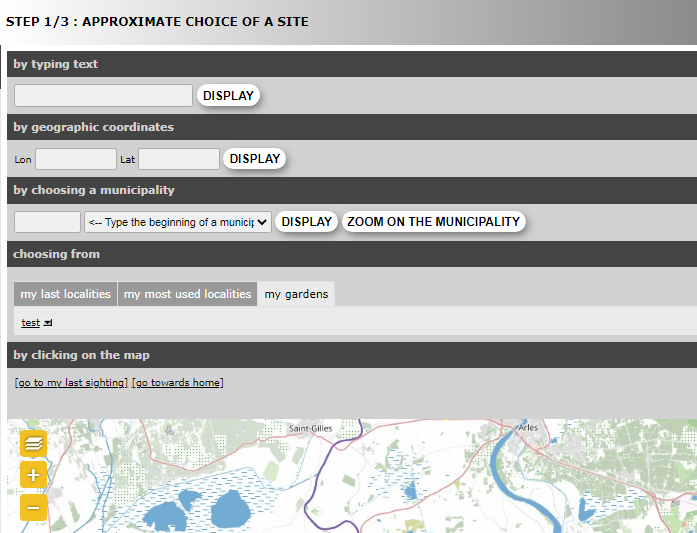The image size is (697, 533).
Task: Open the municipality dropdown list
Action: coord(178,222)
